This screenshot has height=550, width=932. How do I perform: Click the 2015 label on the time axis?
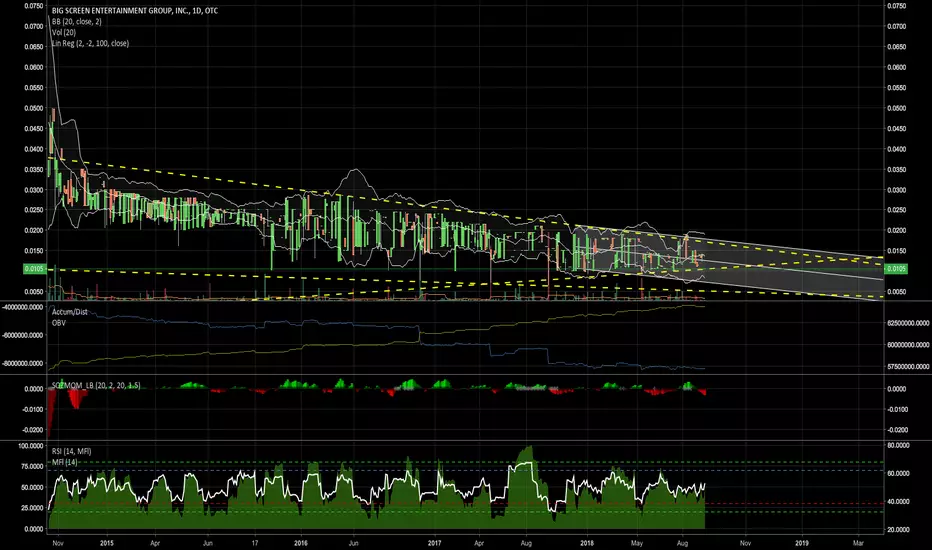tap(106, 543)
